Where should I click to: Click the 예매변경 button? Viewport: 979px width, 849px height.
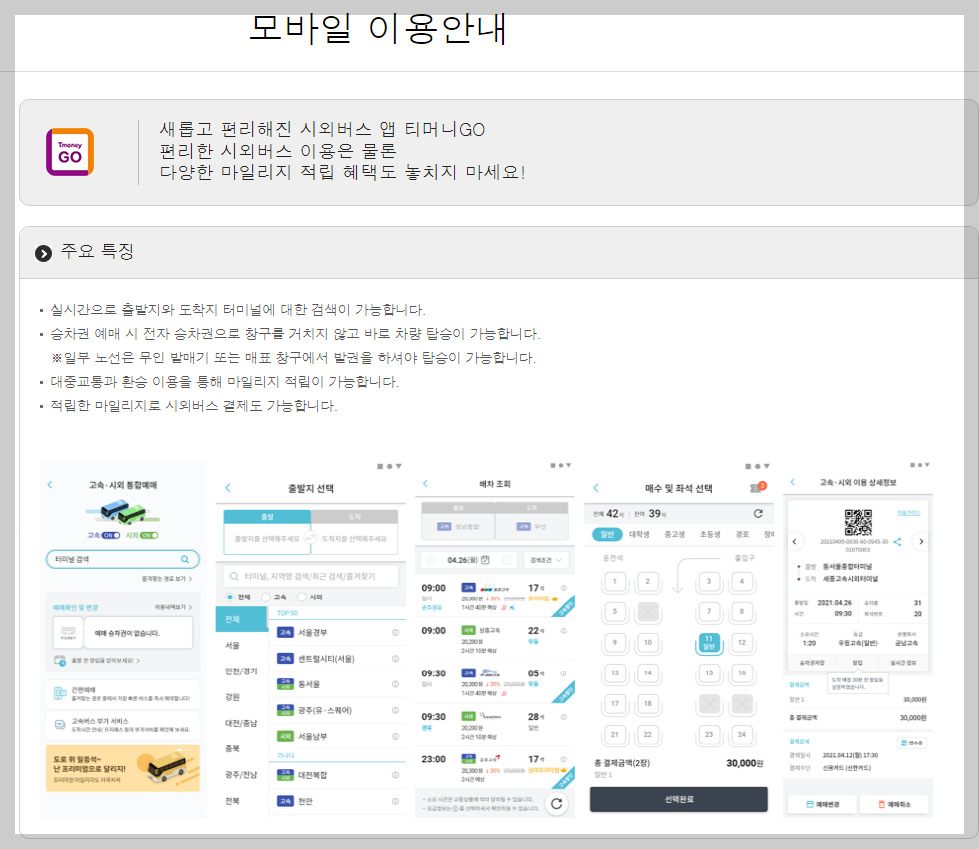point(822,804)
